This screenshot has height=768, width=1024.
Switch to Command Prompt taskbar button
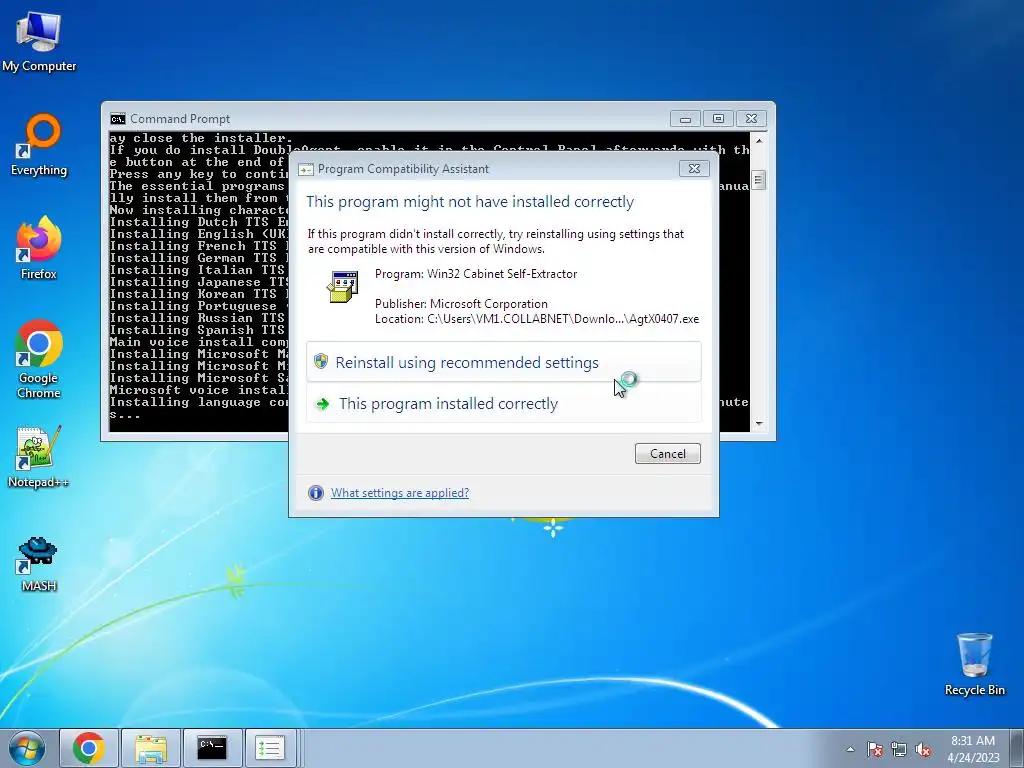212,748
